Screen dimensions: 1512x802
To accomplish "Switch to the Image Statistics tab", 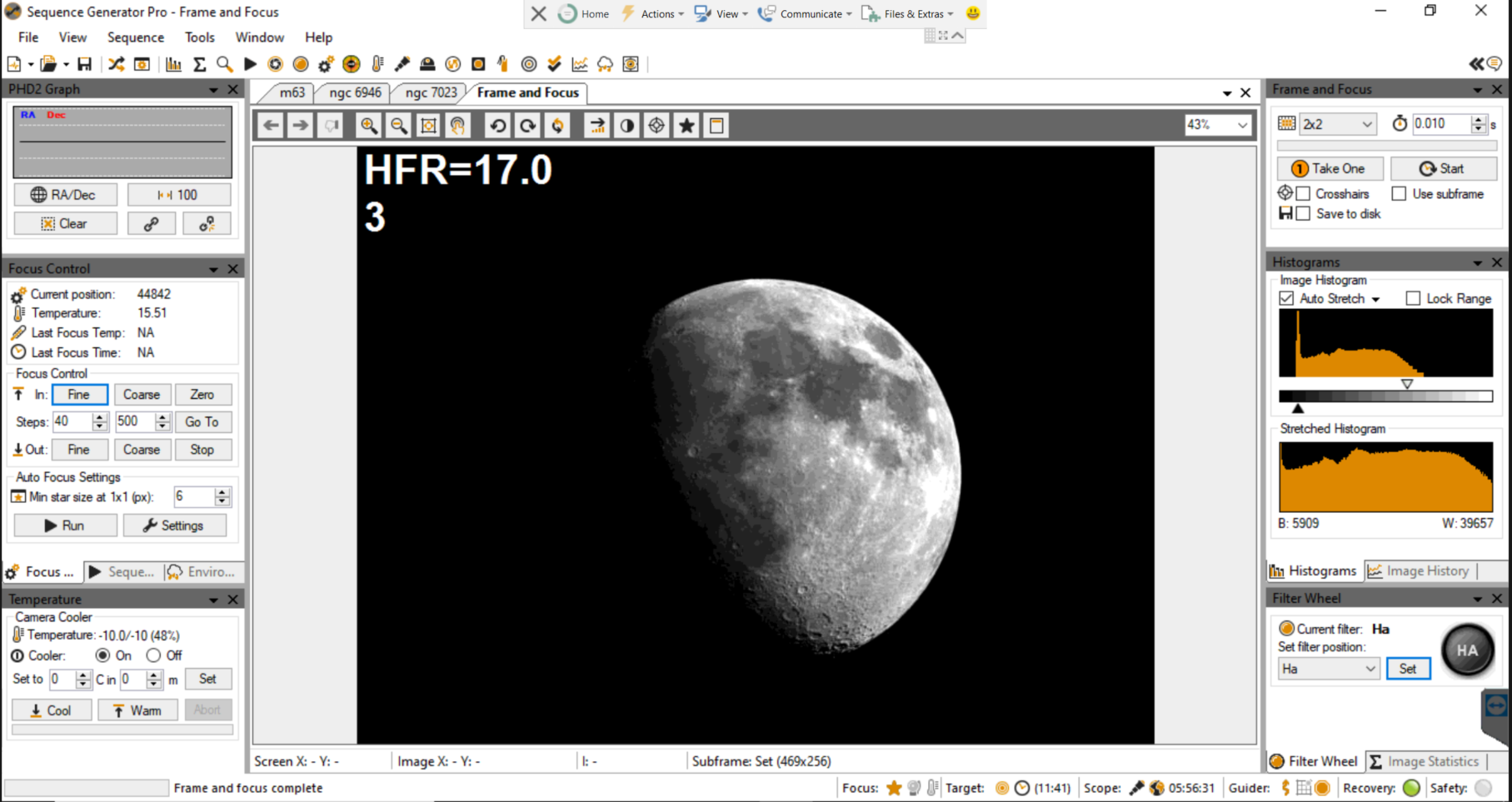I will 1424,761.
